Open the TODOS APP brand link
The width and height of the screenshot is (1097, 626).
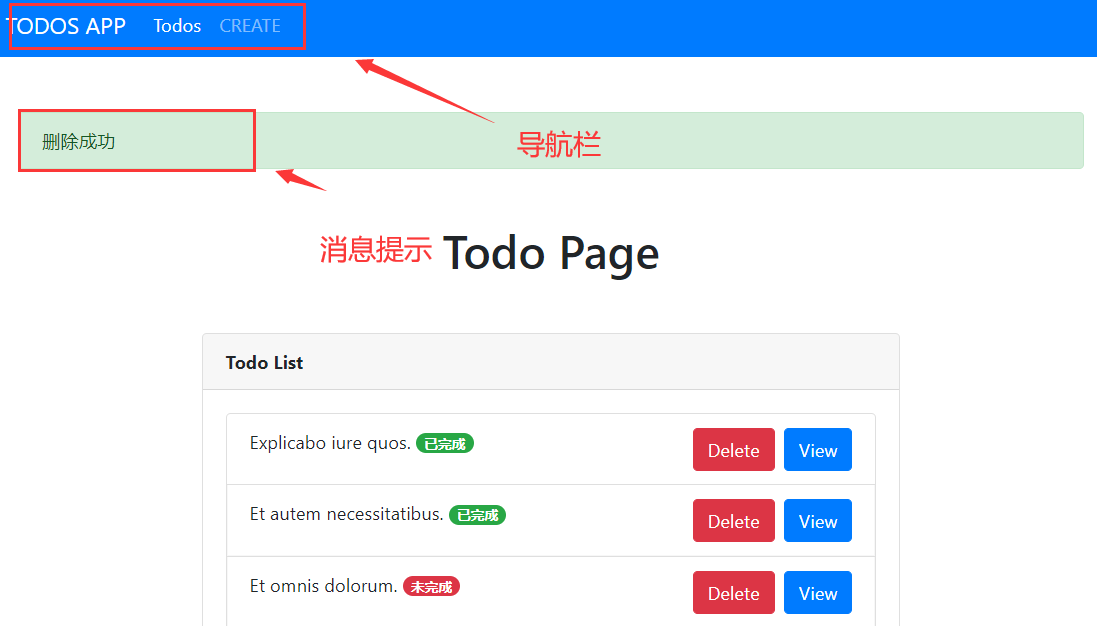(66, 27)
